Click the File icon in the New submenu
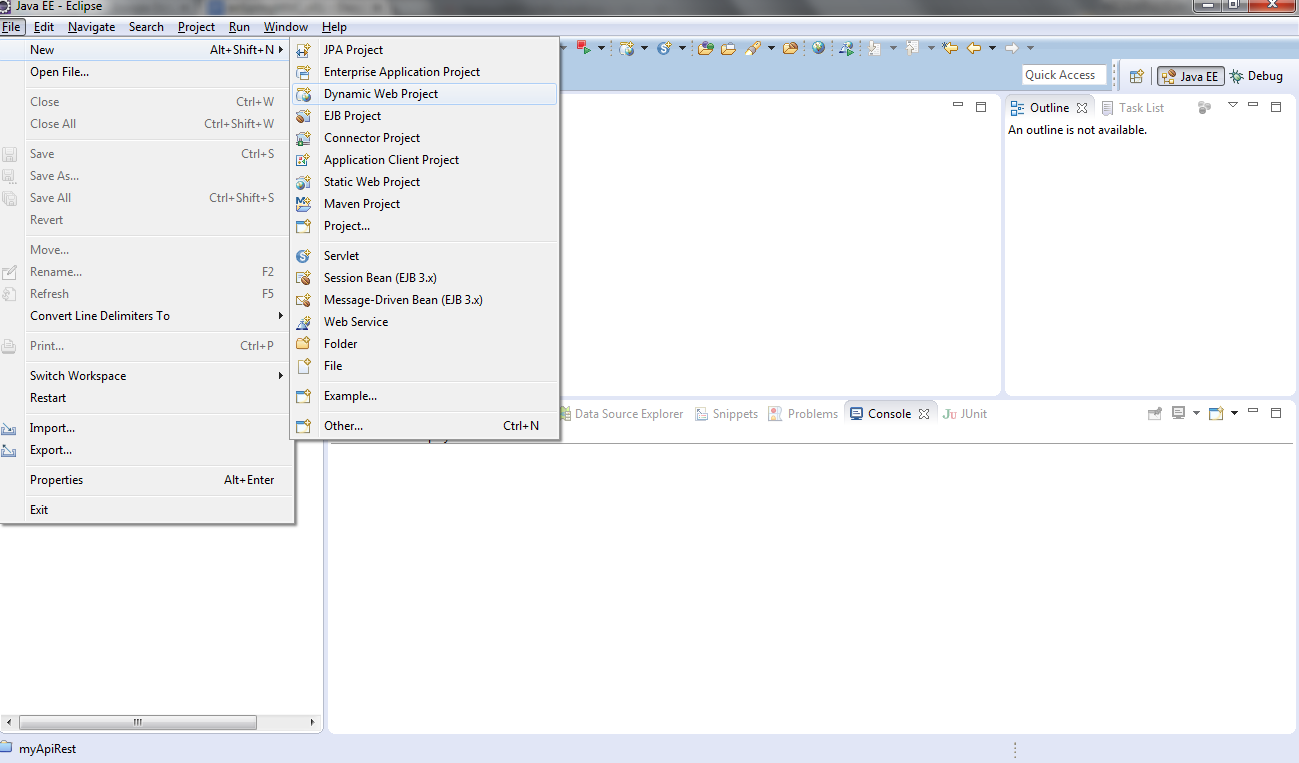1299x763 pixels. pos(304,366)
